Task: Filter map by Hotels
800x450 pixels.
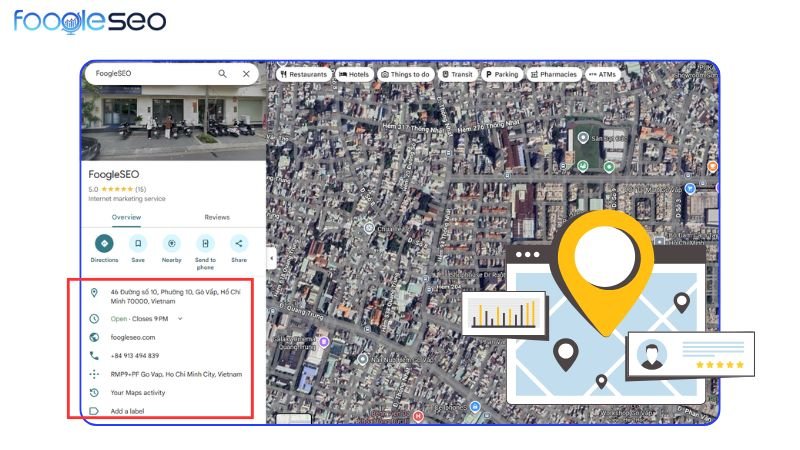Action: pos(354,74)
